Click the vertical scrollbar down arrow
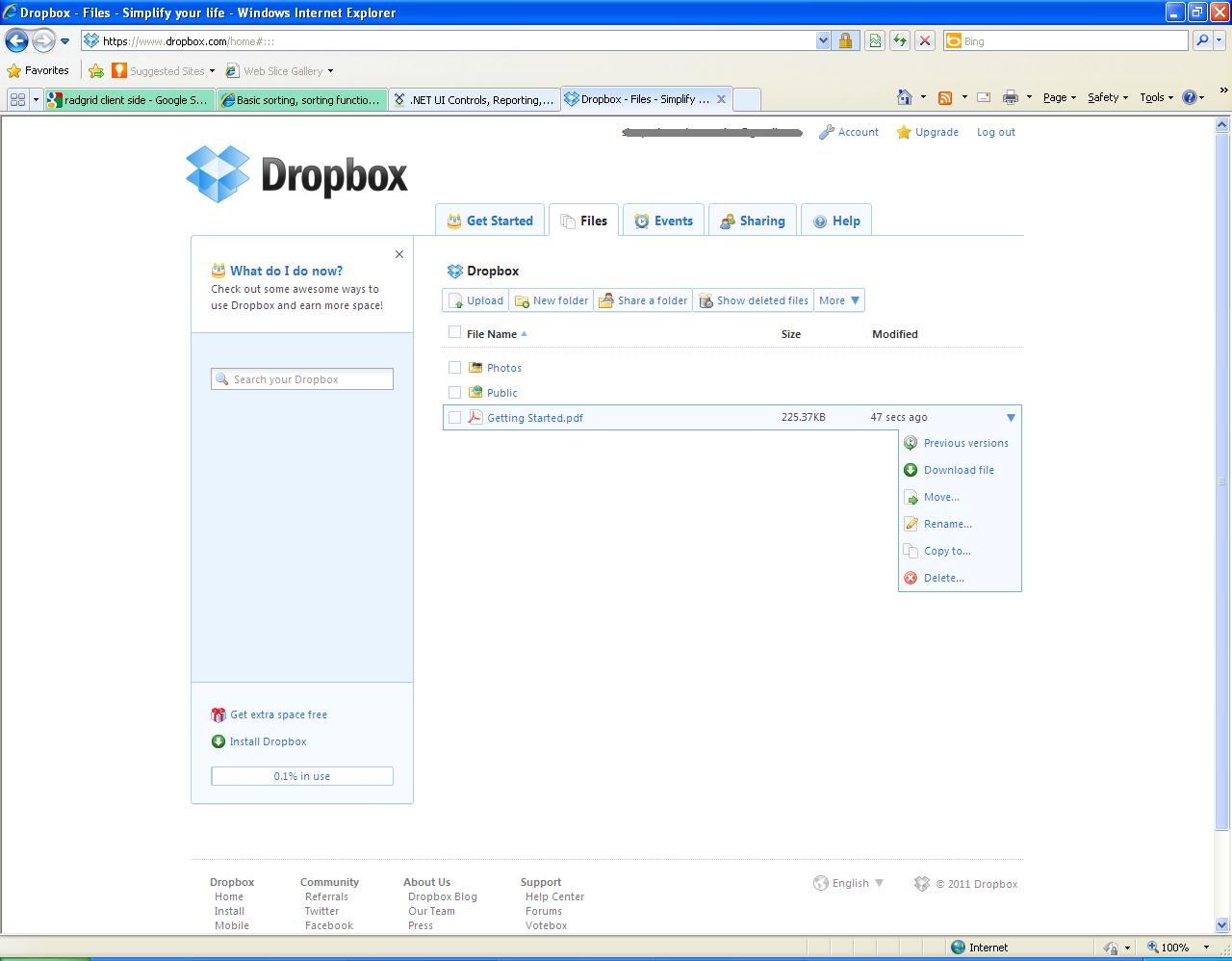 (x=1223, y=925)
